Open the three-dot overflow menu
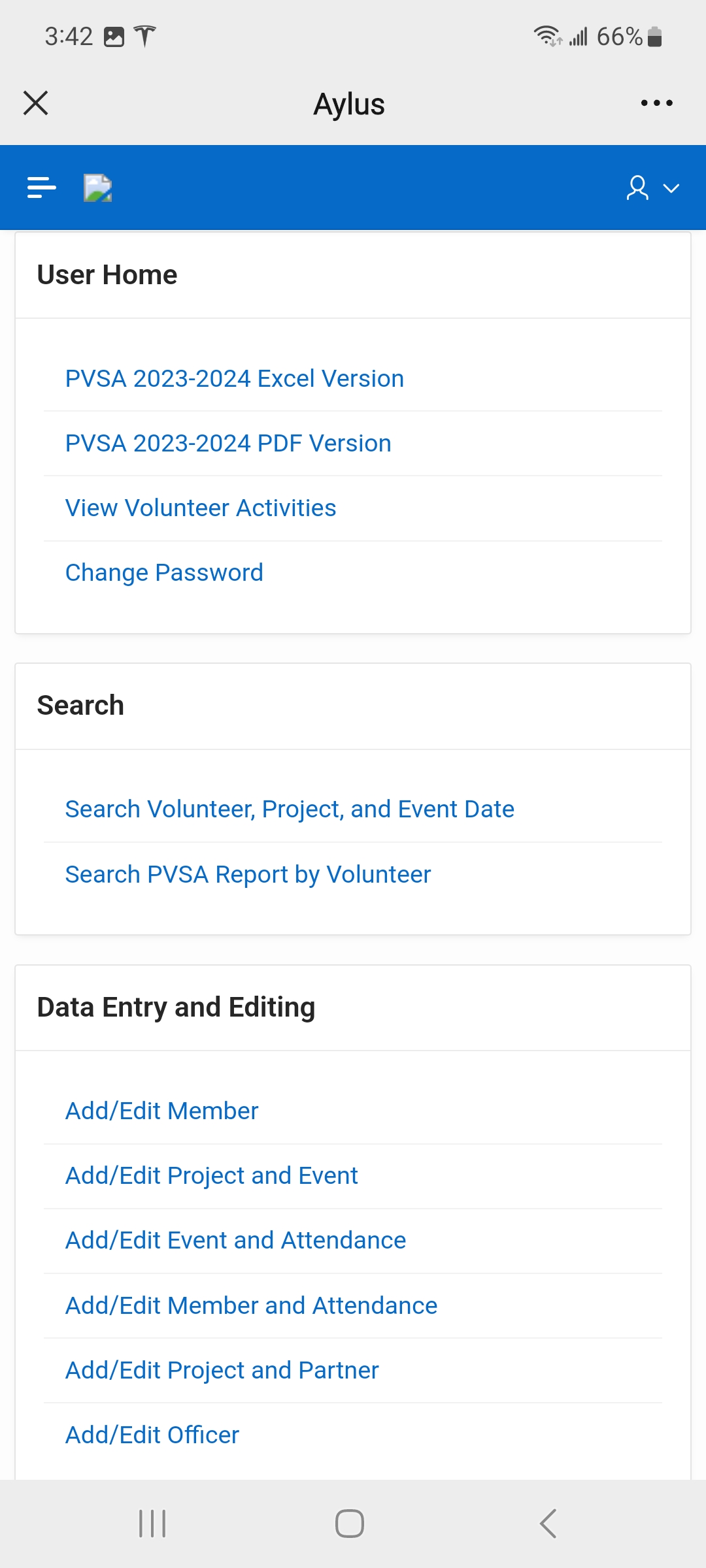This screenshot has height=1568, width=706. [657, 103]
